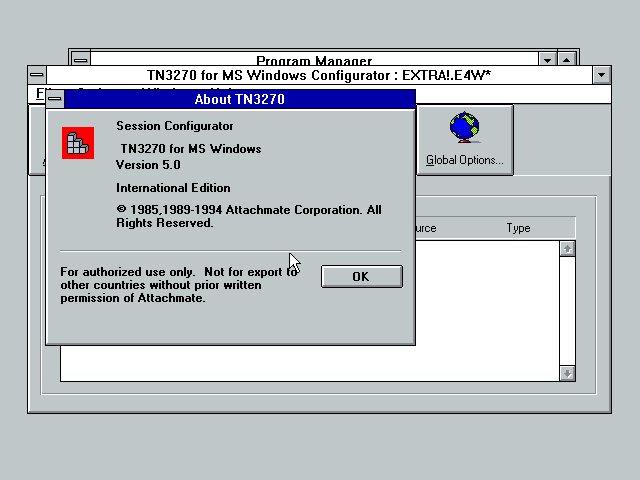Screen dimensions: 640x480
Task: Open the Configurator window system menu
Action: click(37, 75)
